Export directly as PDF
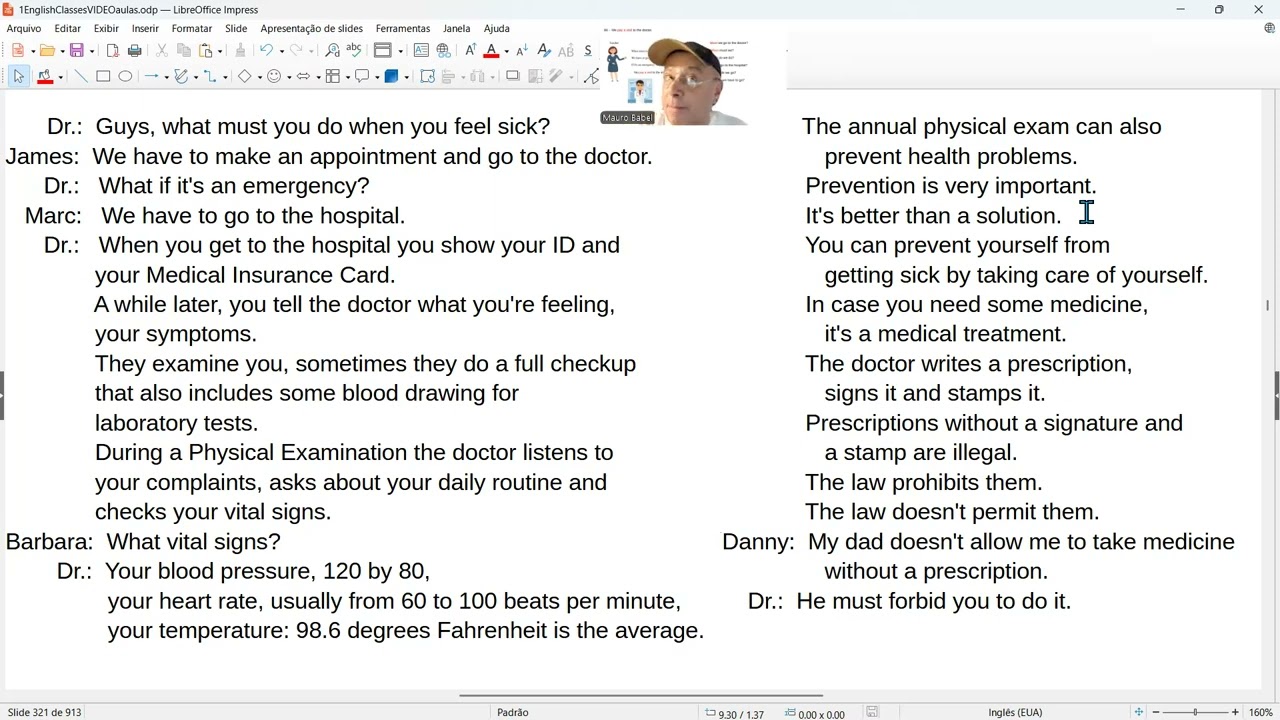The width and height of the screenshot is (1280, 720). (113, 50)
